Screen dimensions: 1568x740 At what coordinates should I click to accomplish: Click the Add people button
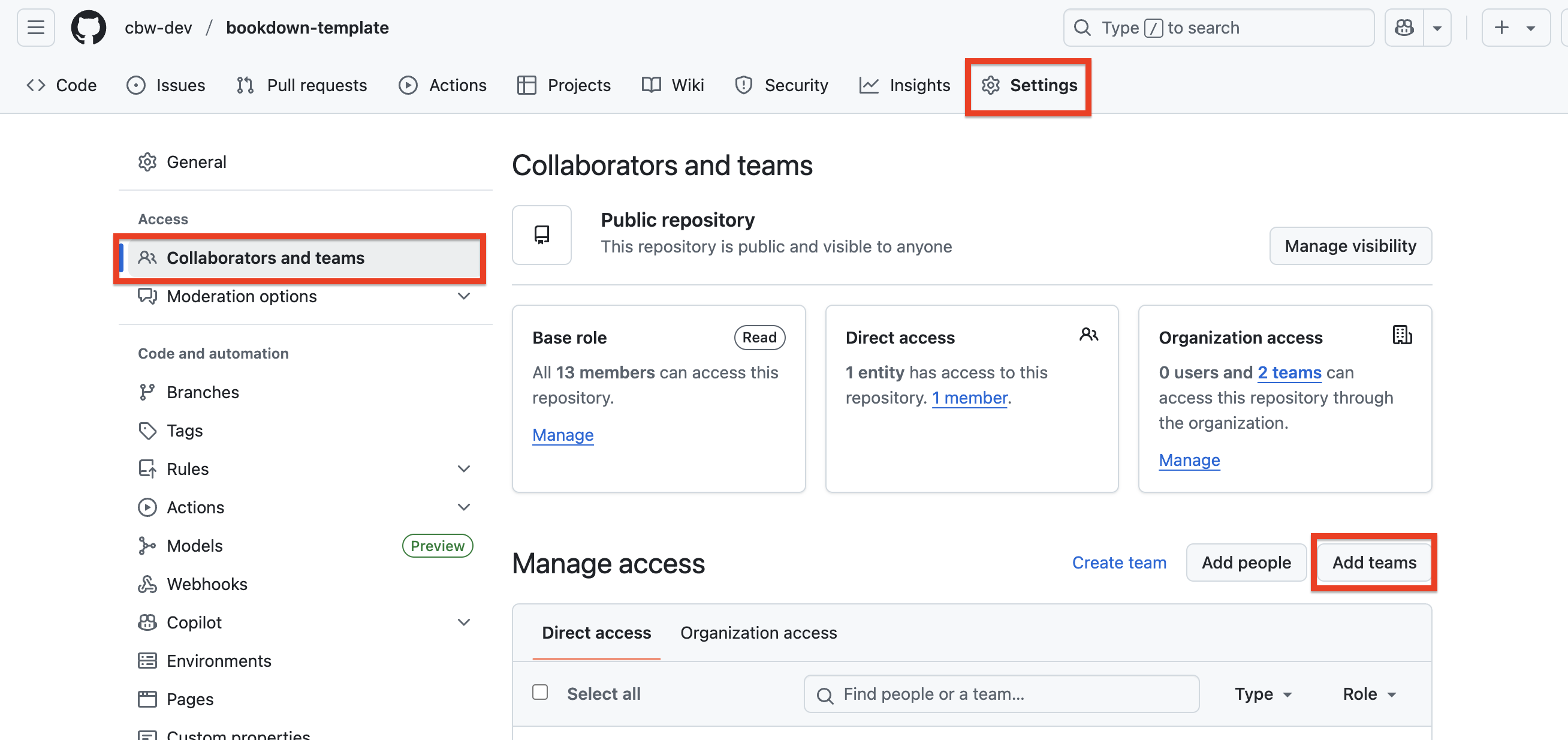click(1246, 562)
